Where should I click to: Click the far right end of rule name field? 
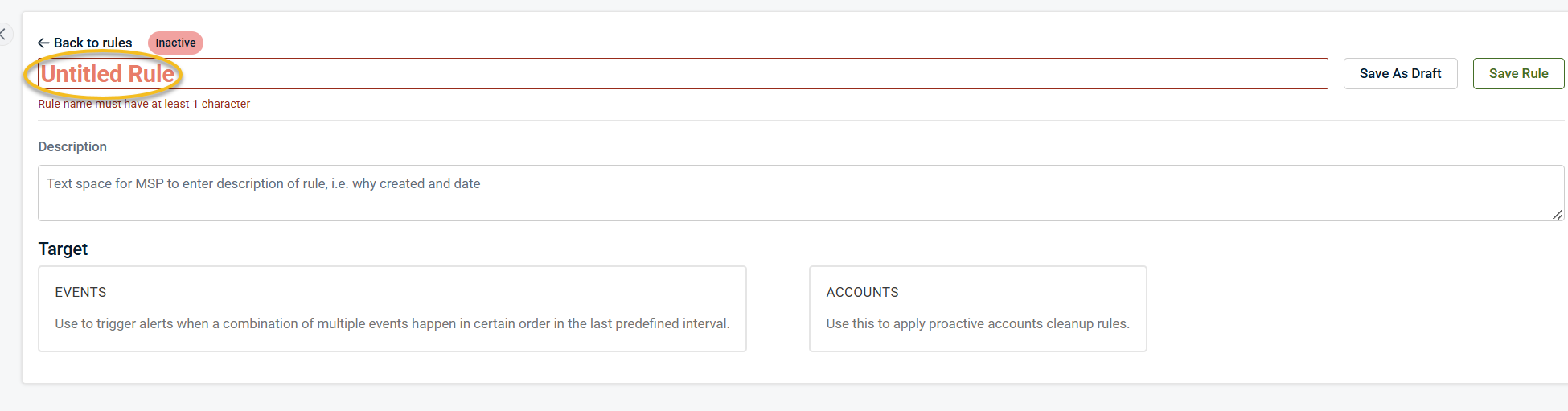[1311, 74]
